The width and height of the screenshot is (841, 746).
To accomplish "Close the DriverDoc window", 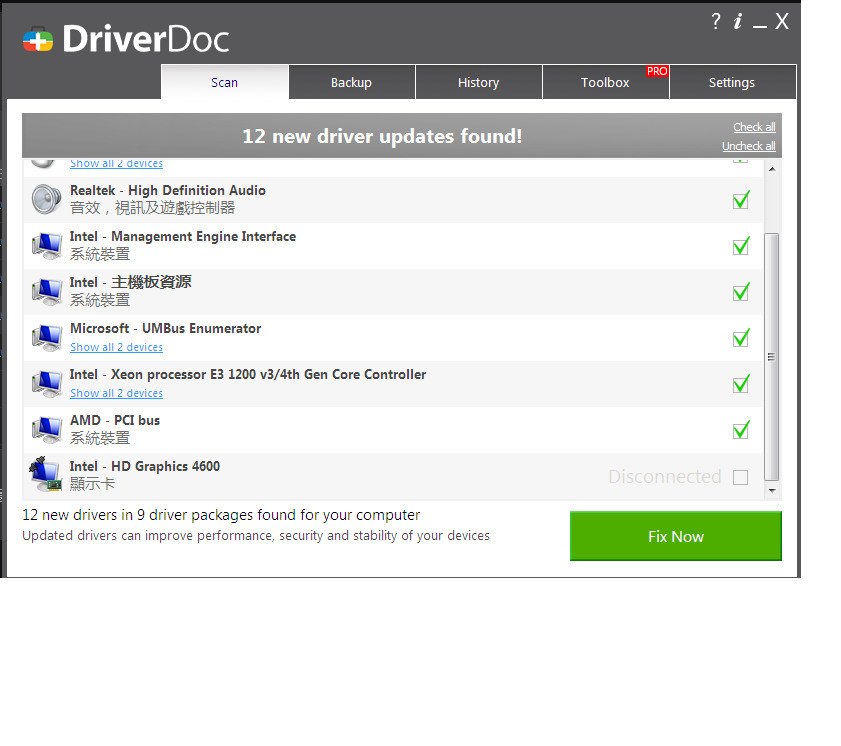I will coord(782,21).
